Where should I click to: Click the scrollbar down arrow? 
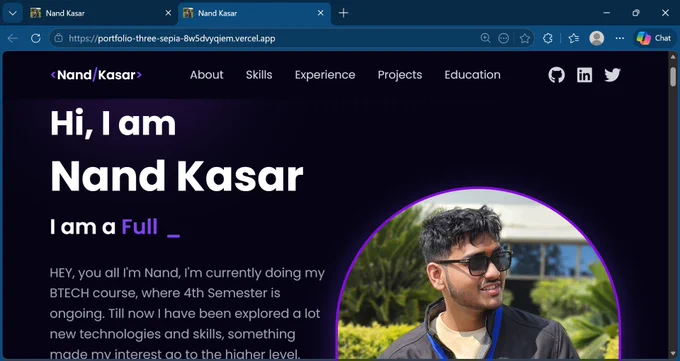point(673,354)
